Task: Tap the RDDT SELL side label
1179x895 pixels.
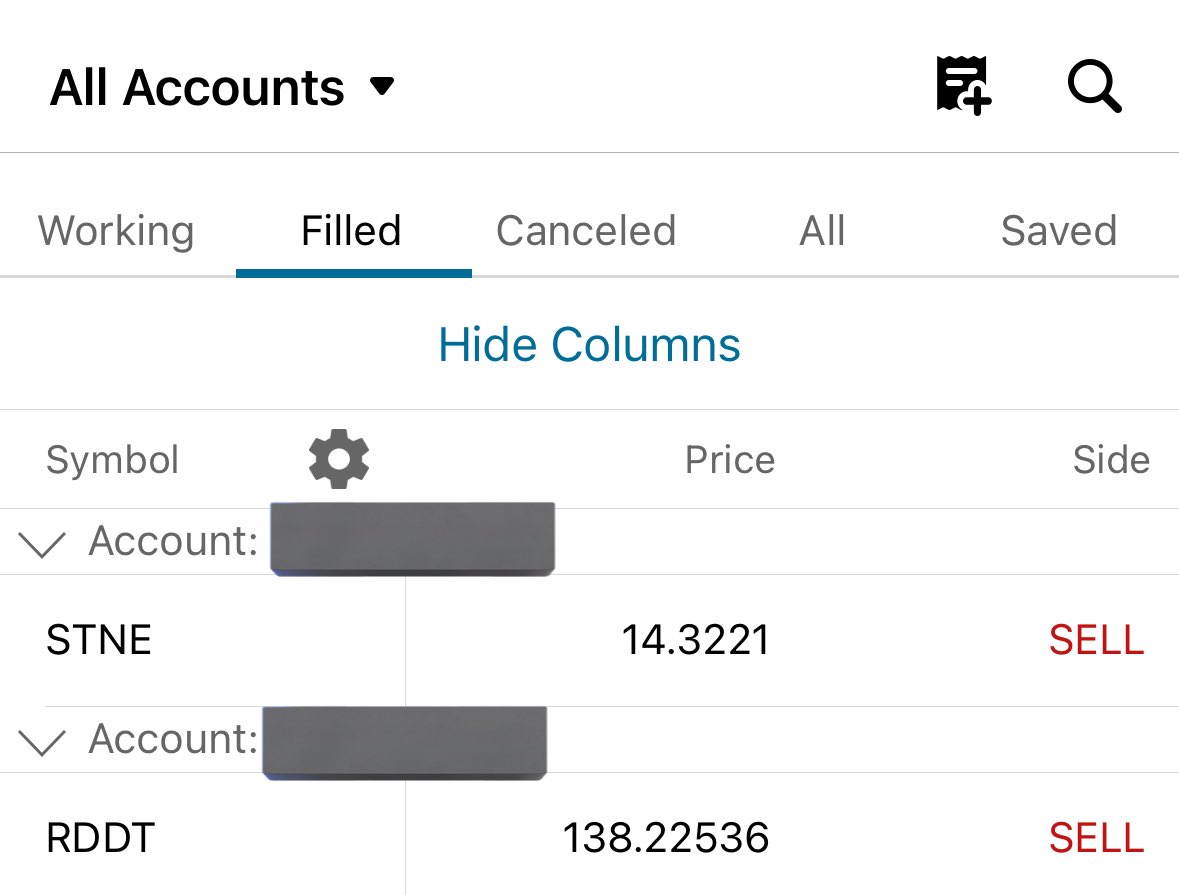Action: [x=1097, y=837]
